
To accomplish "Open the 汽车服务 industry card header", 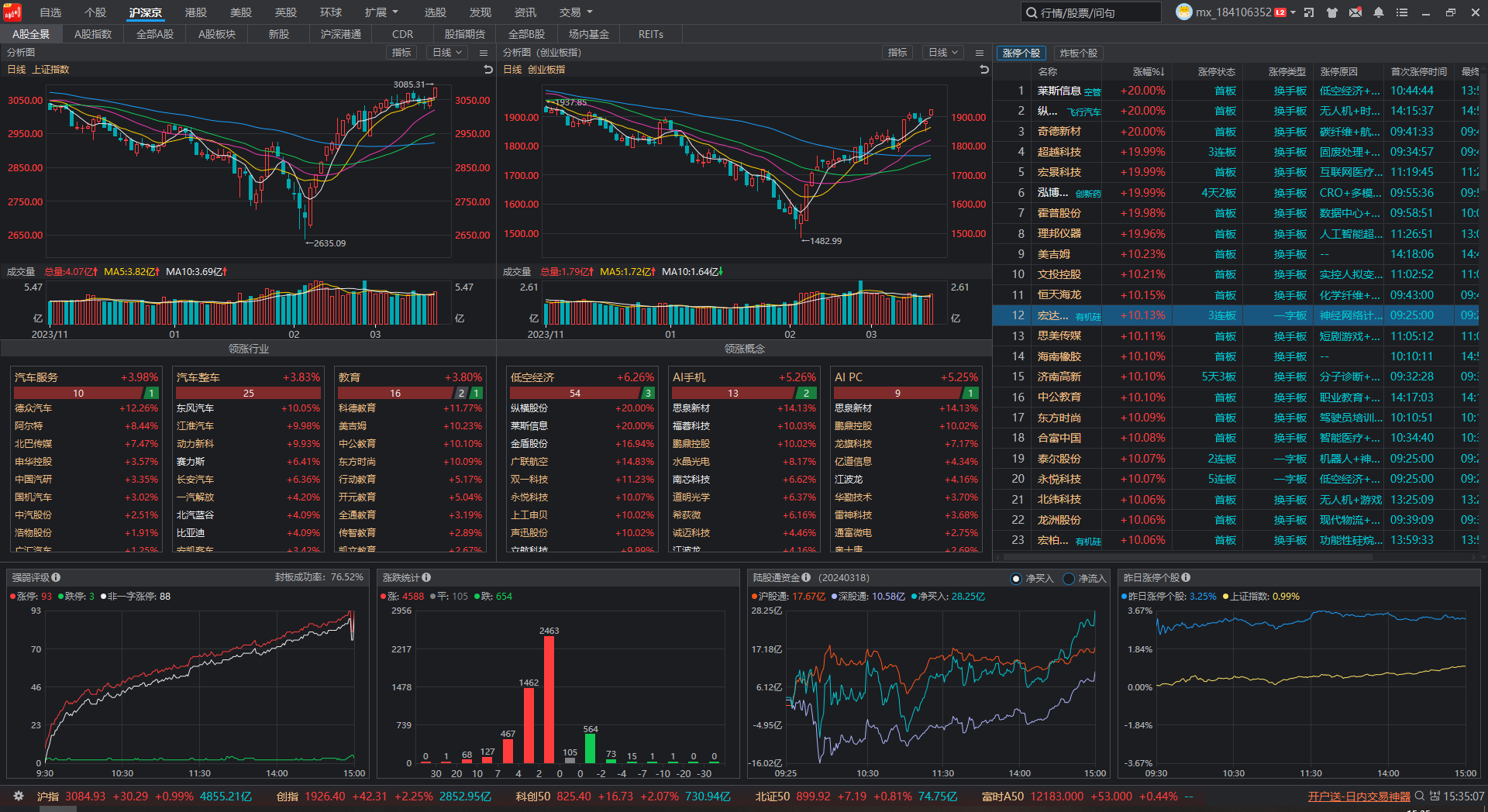I will [86, 377].
